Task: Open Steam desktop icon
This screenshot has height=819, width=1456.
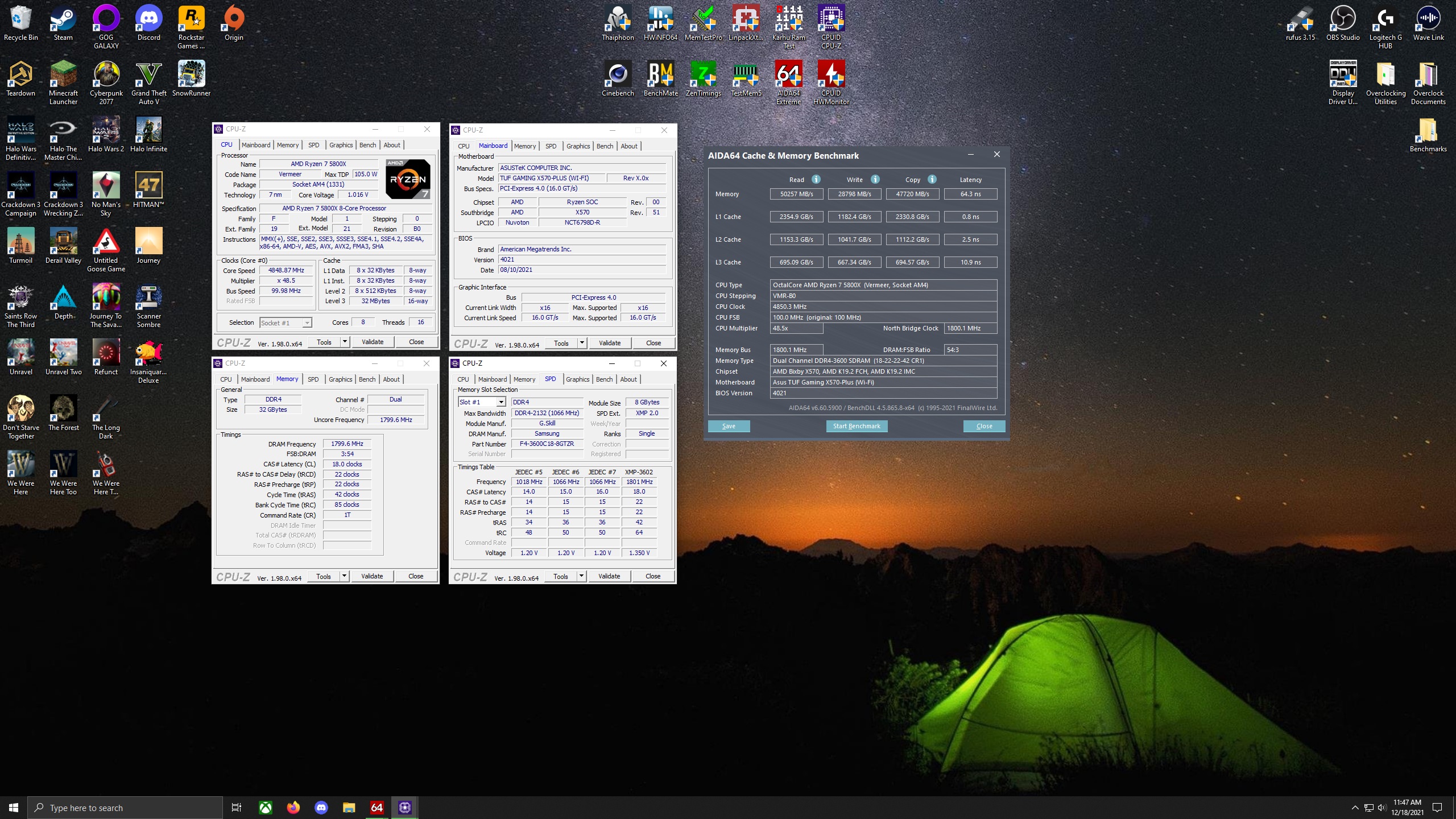Action: point(63,23)
